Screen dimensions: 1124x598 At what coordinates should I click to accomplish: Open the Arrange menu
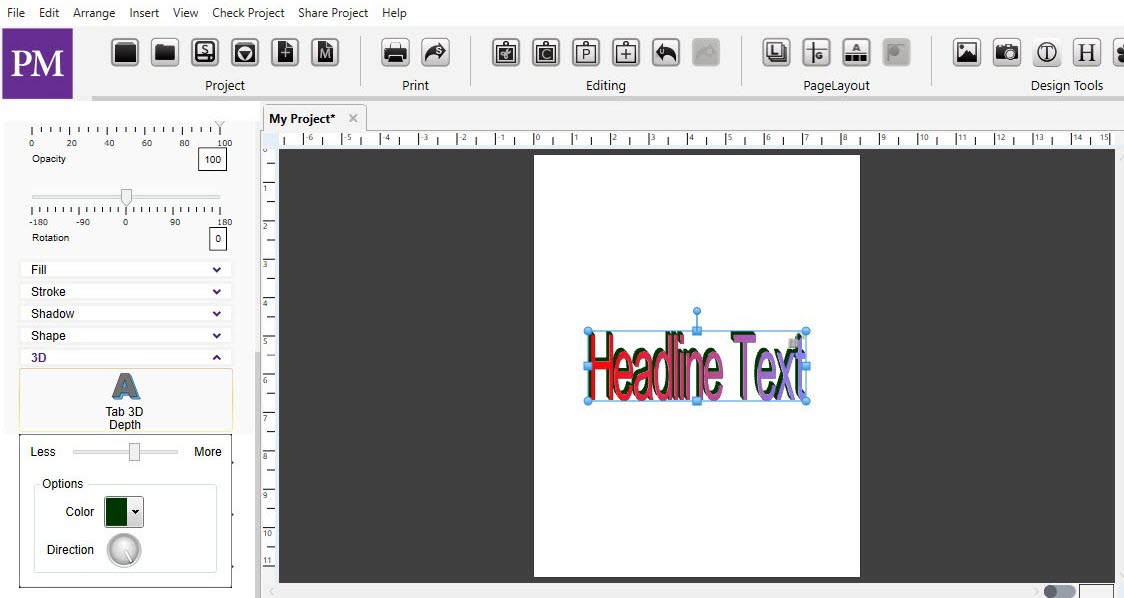94,13
